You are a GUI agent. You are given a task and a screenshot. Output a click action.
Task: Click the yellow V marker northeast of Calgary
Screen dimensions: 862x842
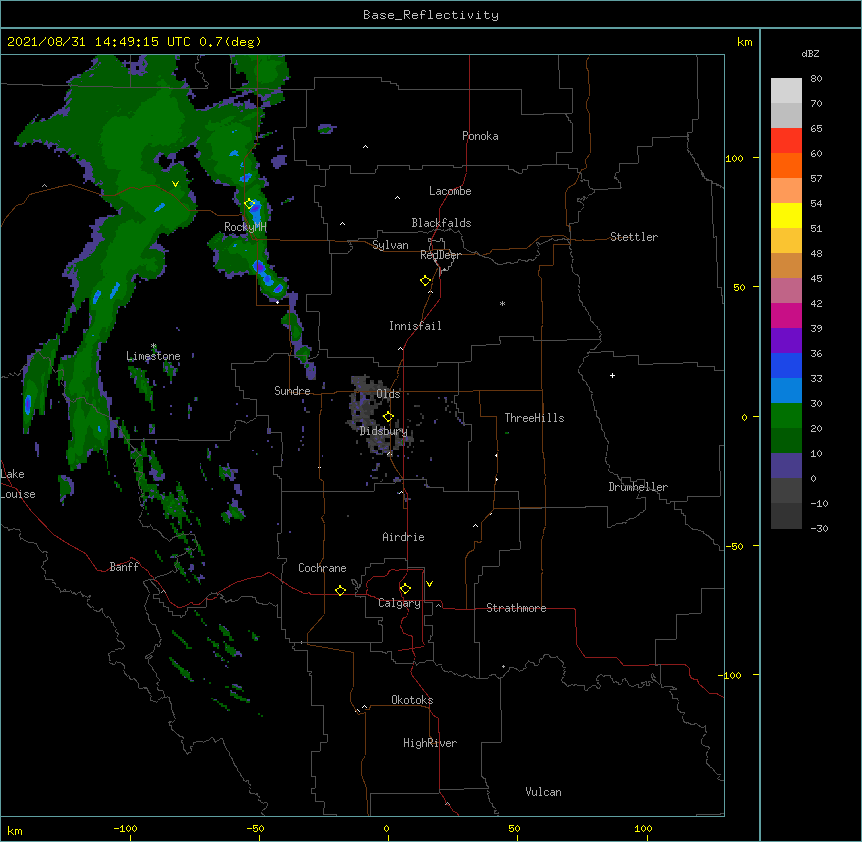click(x=429, y=584)
